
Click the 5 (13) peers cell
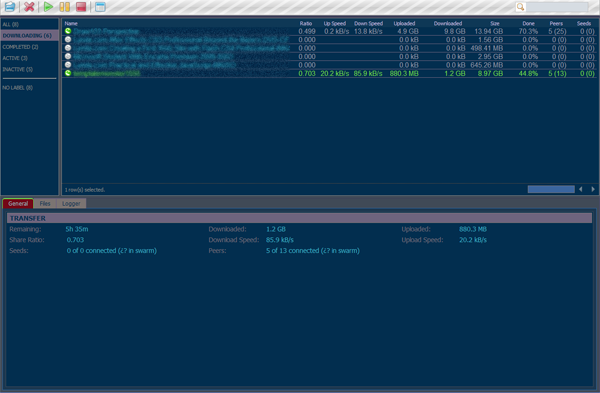[x=557, y=73]
